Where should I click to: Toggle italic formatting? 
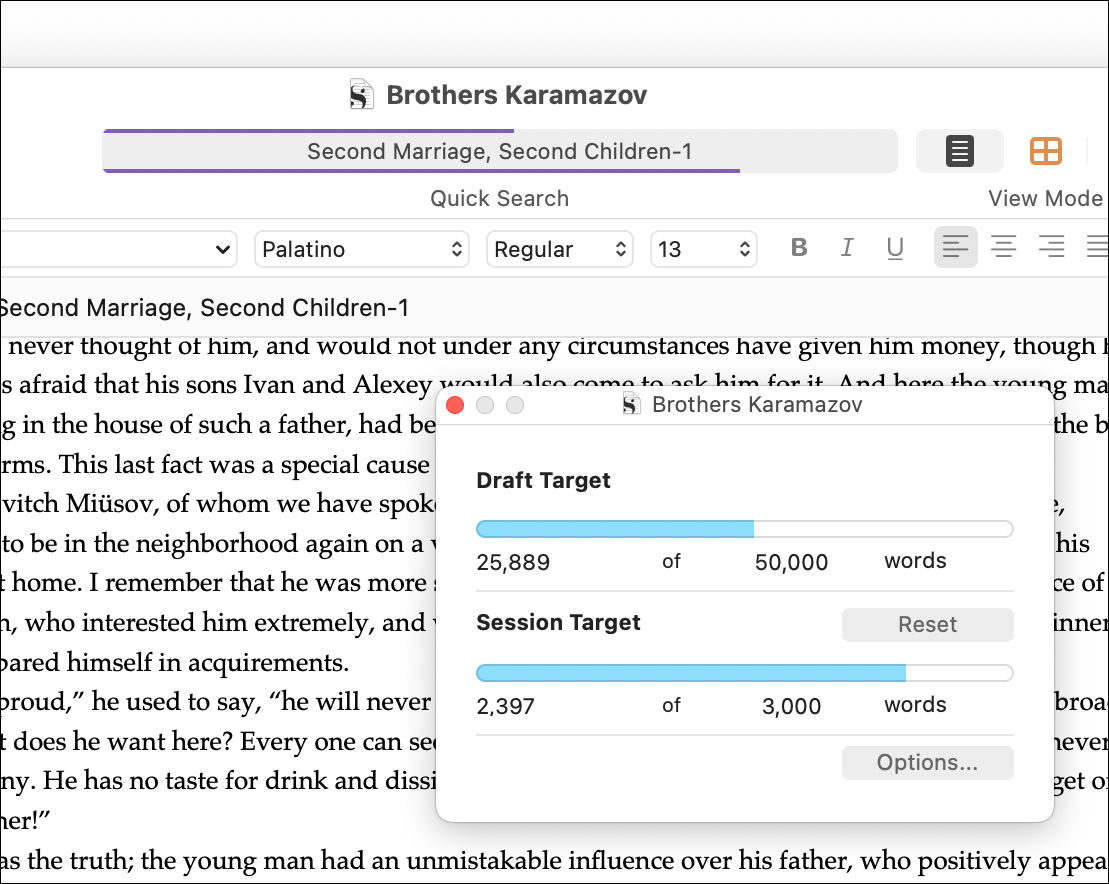coord(847,248)
